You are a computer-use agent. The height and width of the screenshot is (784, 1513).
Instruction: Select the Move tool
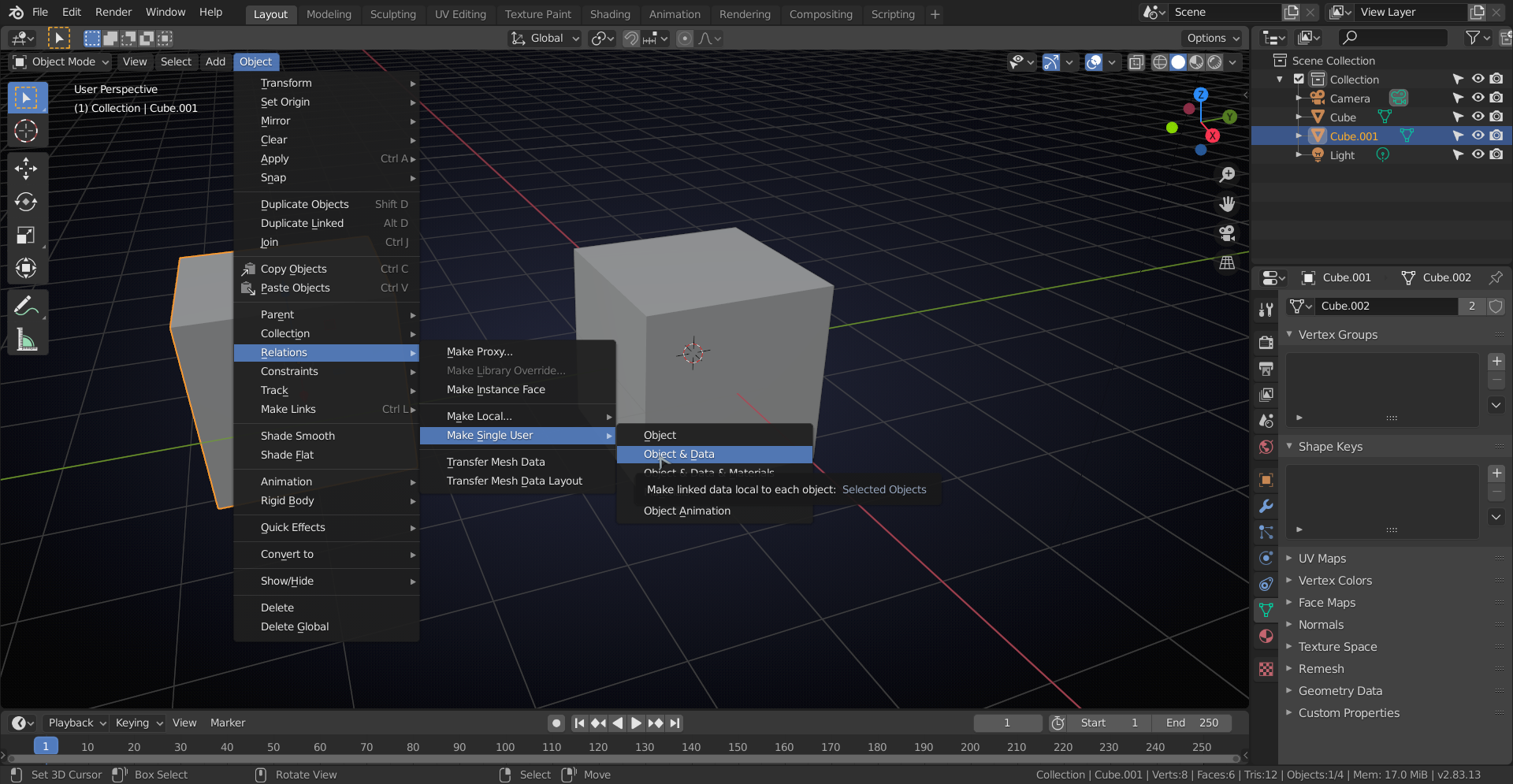click(x=27, y=169)
